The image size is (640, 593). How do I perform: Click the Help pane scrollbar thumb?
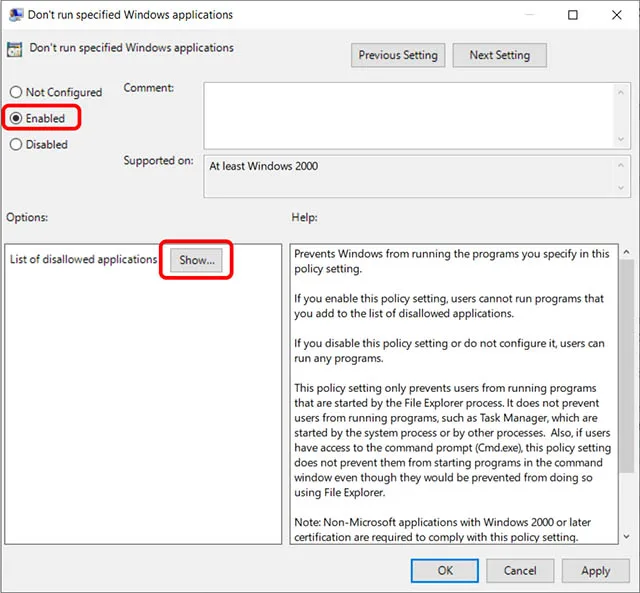point(627,366)
